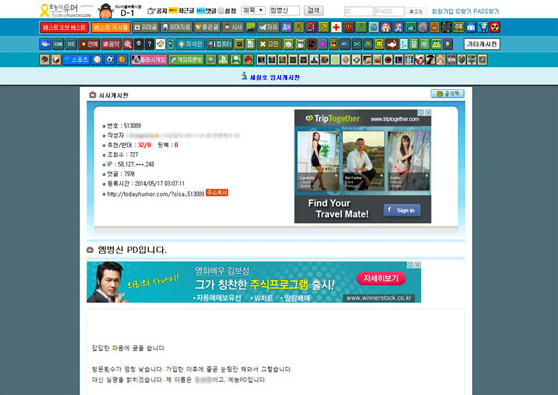Open the shopping cart board icon

[483, 27]
